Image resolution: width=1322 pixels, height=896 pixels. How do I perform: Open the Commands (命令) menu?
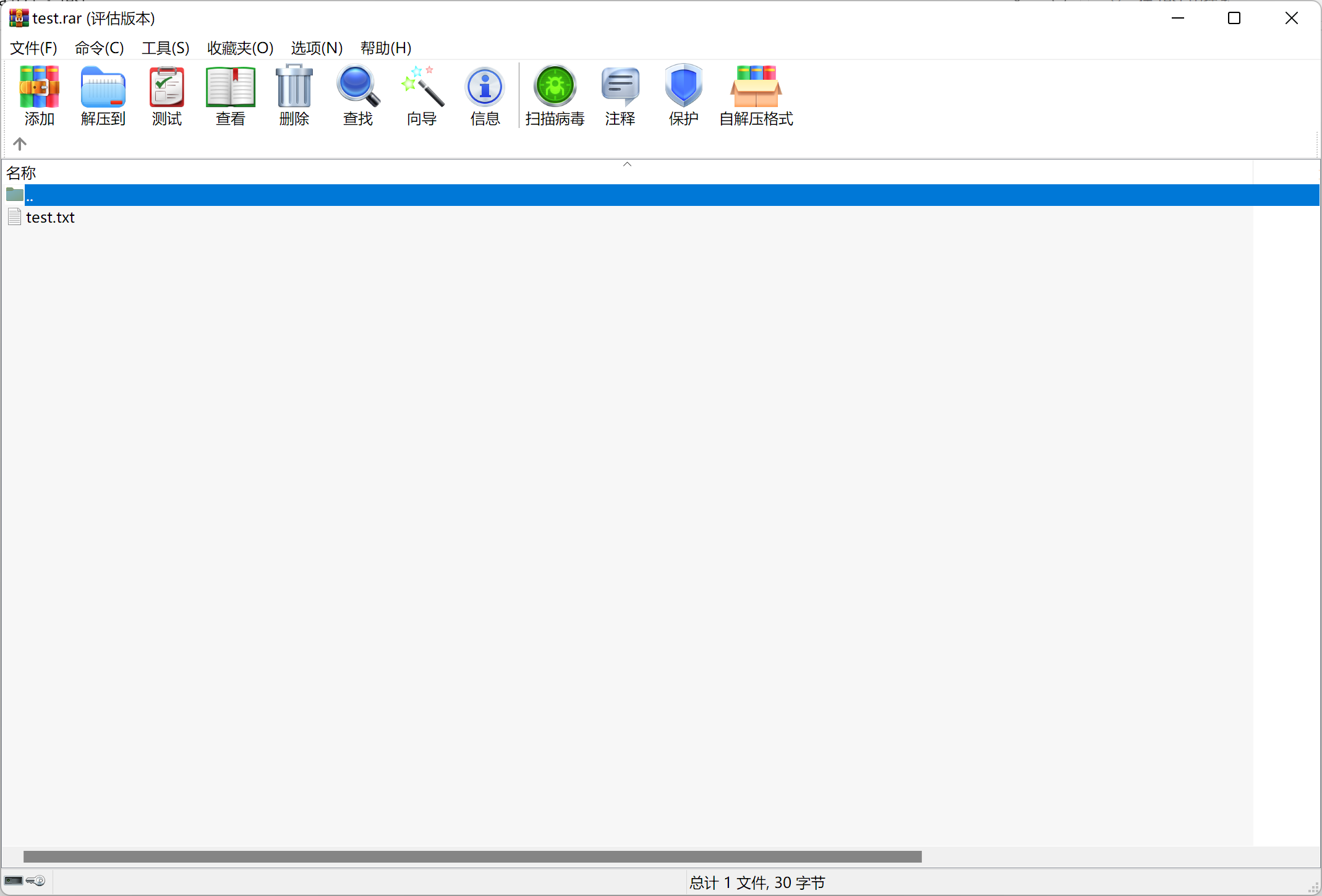[x=100, y=48]
